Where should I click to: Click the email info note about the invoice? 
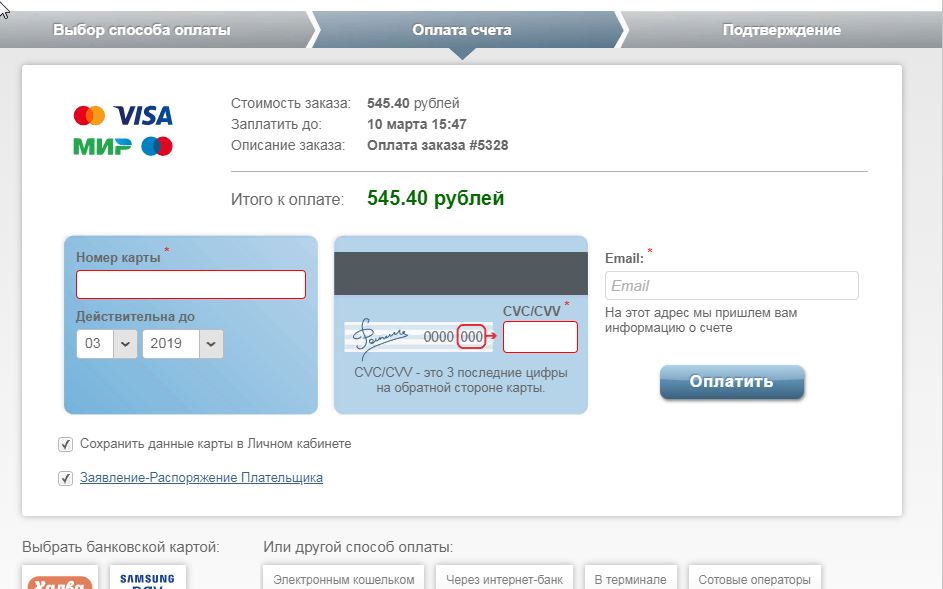pyautogui.click(x=701, y=321)
